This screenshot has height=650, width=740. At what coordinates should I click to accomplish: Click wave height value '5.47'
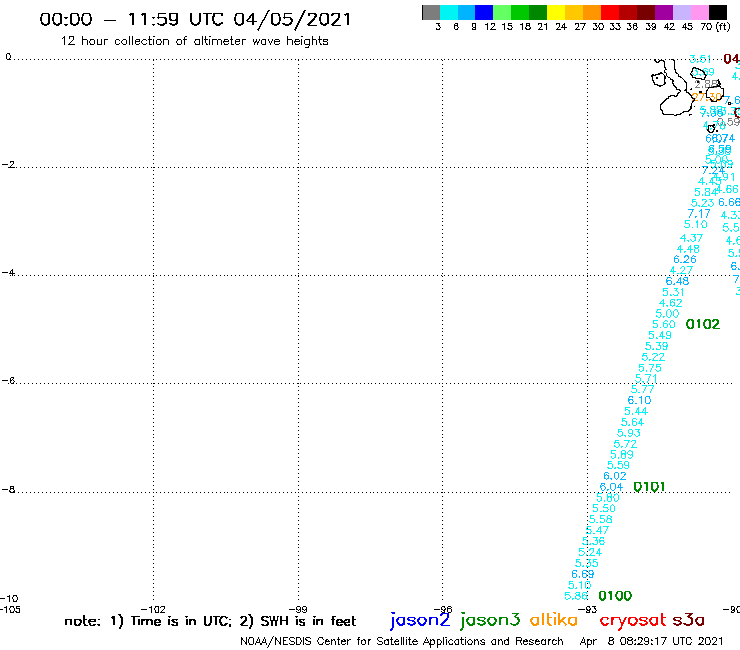(597, 530)
